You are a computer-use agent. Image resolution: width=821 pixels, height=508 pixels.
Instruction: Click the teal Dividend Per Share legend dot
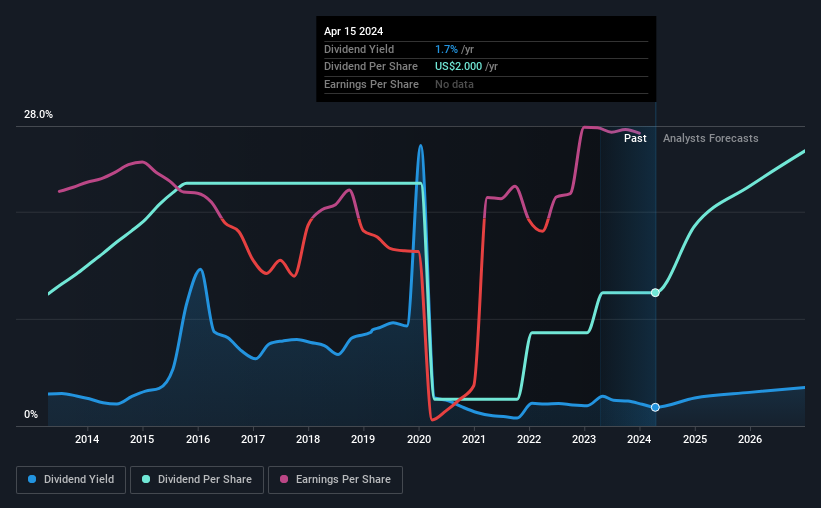146,479
